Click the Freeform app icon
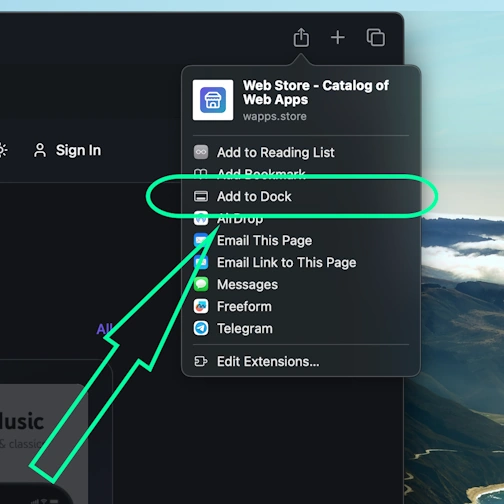Viewport: 504px width, 504px height. 201,306
